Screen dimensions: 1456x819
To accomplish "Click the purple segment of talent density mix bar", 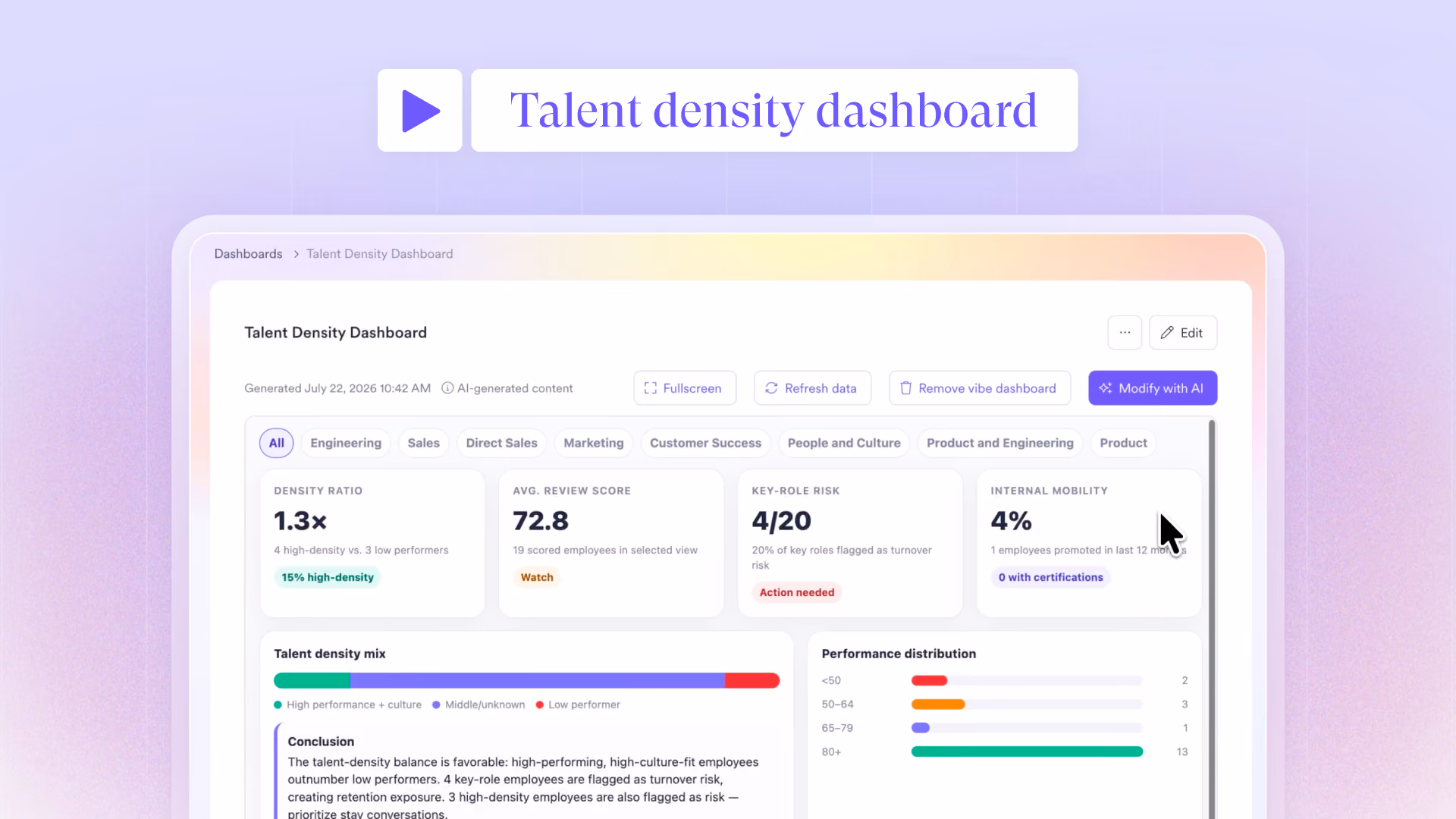I will (x=538, y=680).
